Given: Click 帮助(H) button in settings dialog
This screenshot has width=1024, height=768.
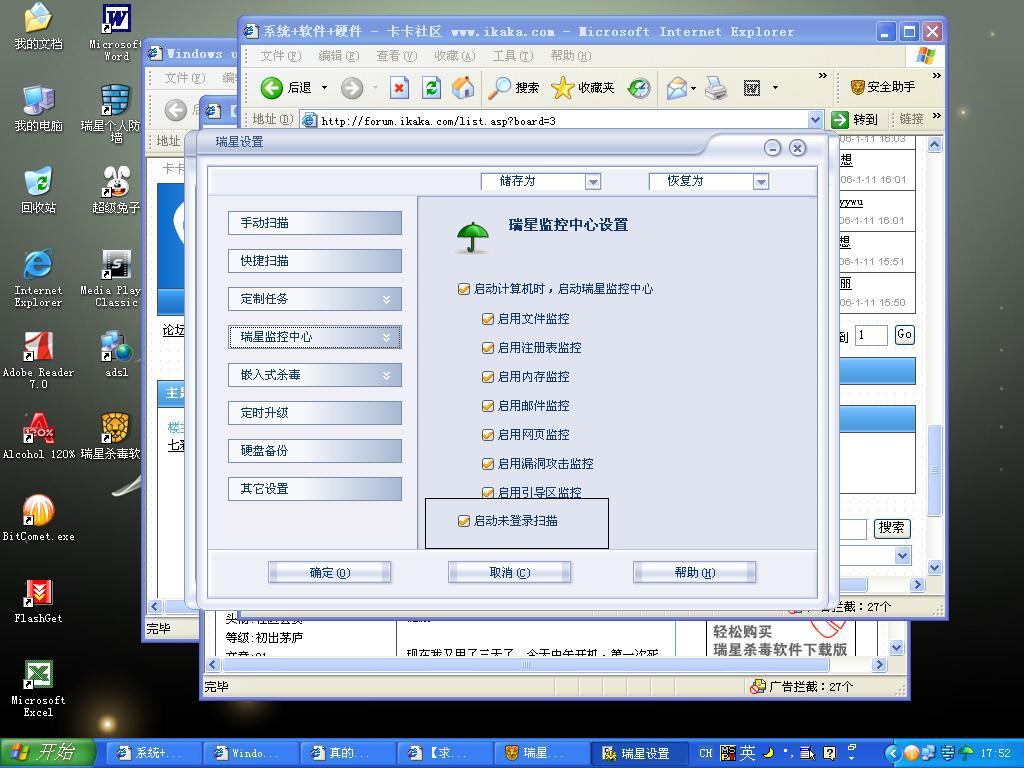Looking at the screenshot, I should [x=694, y=573].
